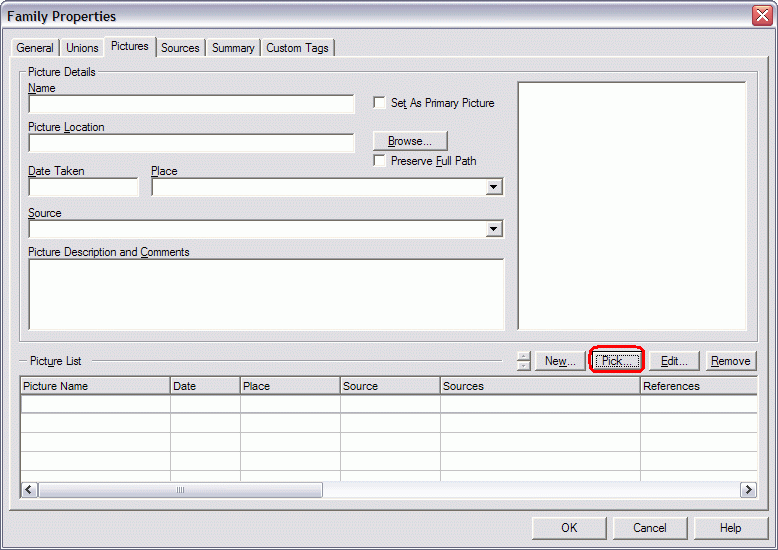Confirm the dialog with OK
Screen dimensions: 778x550
click(x=569, y=528)
